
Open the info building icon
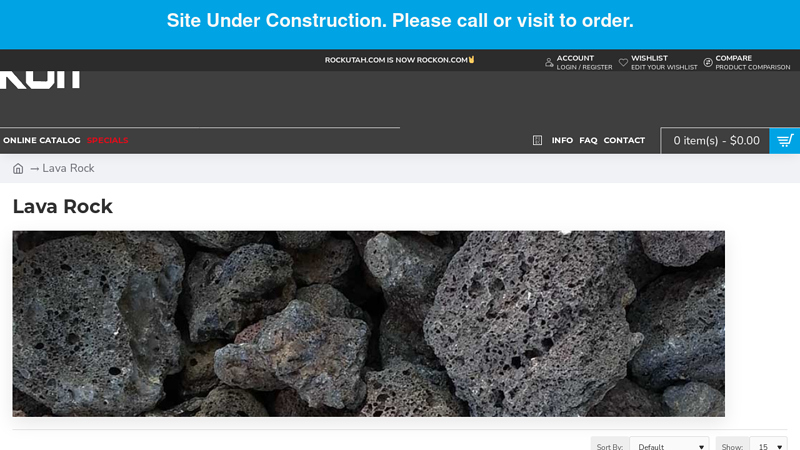pos(537,140)
